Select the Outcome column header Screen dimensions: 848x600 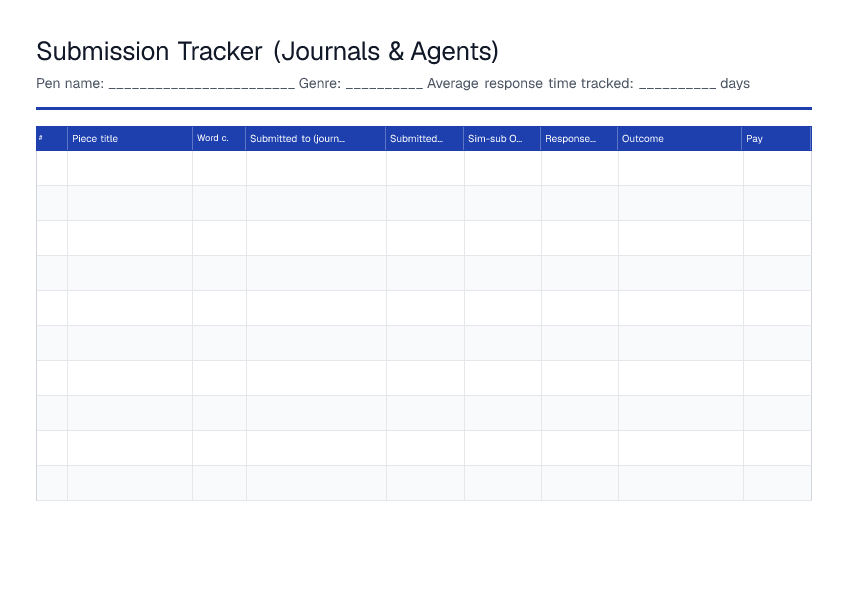680,139
